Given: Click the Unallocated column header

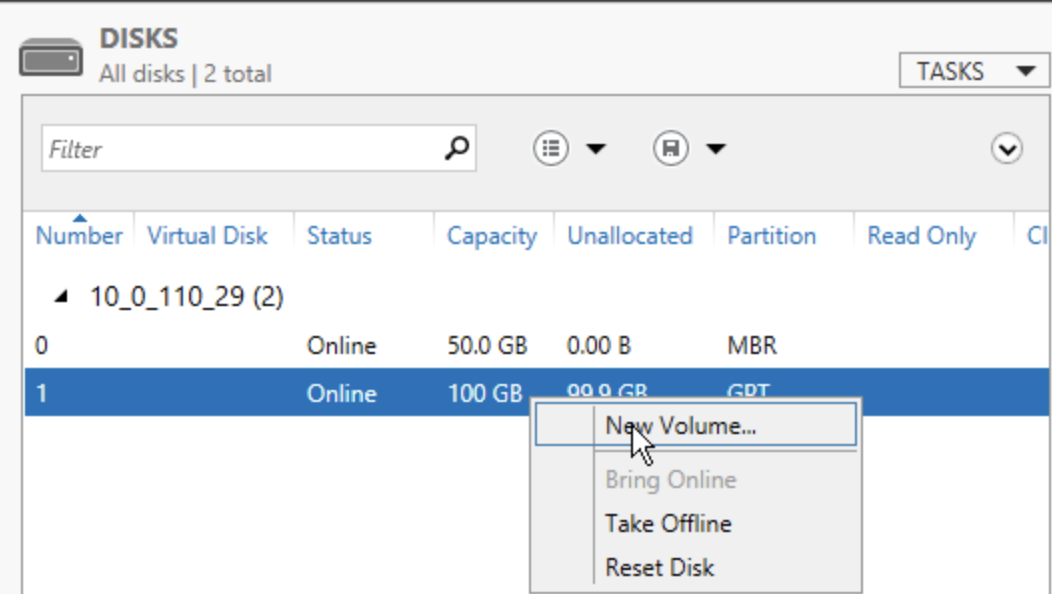Looking at the screenshot, I should click(630, 236).
